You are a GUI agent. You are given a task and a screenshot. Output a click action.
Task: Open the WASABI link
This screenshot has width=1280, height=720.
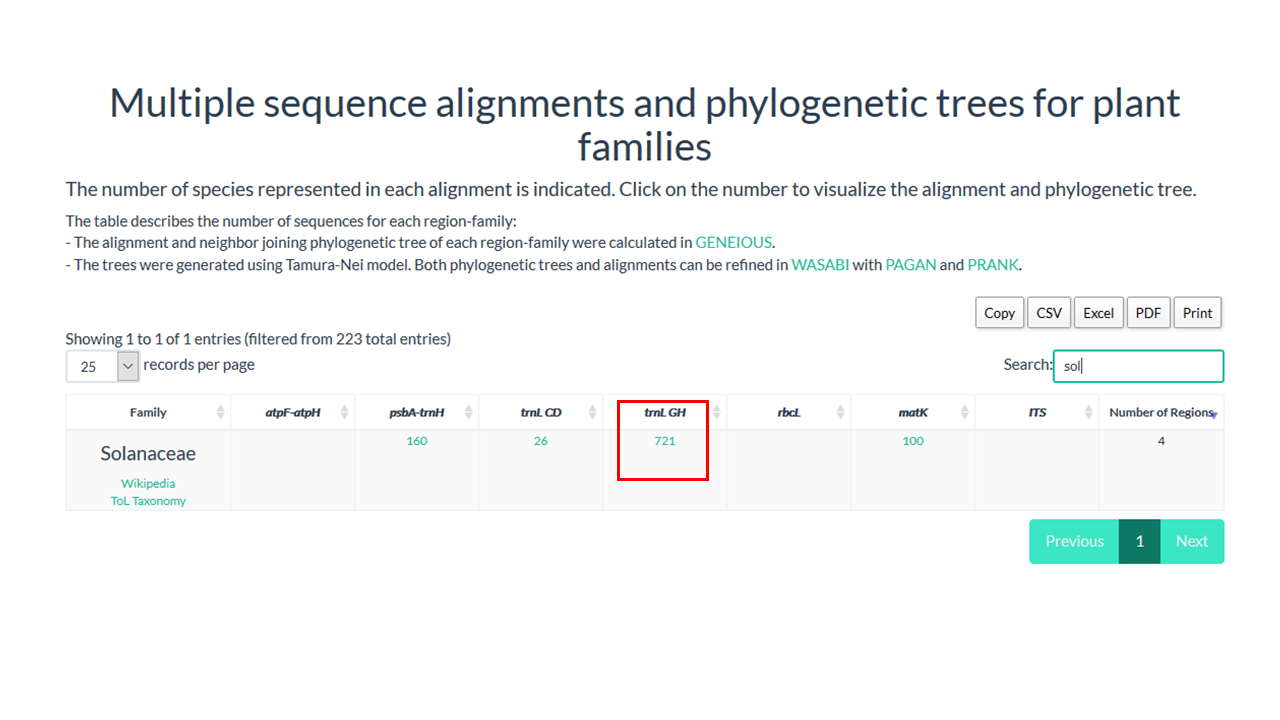point(820,265)
